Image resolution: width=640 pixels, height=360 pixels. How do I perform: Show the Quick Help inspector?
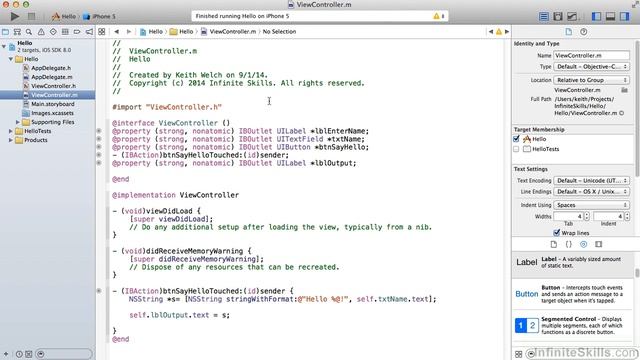[584, 32]
